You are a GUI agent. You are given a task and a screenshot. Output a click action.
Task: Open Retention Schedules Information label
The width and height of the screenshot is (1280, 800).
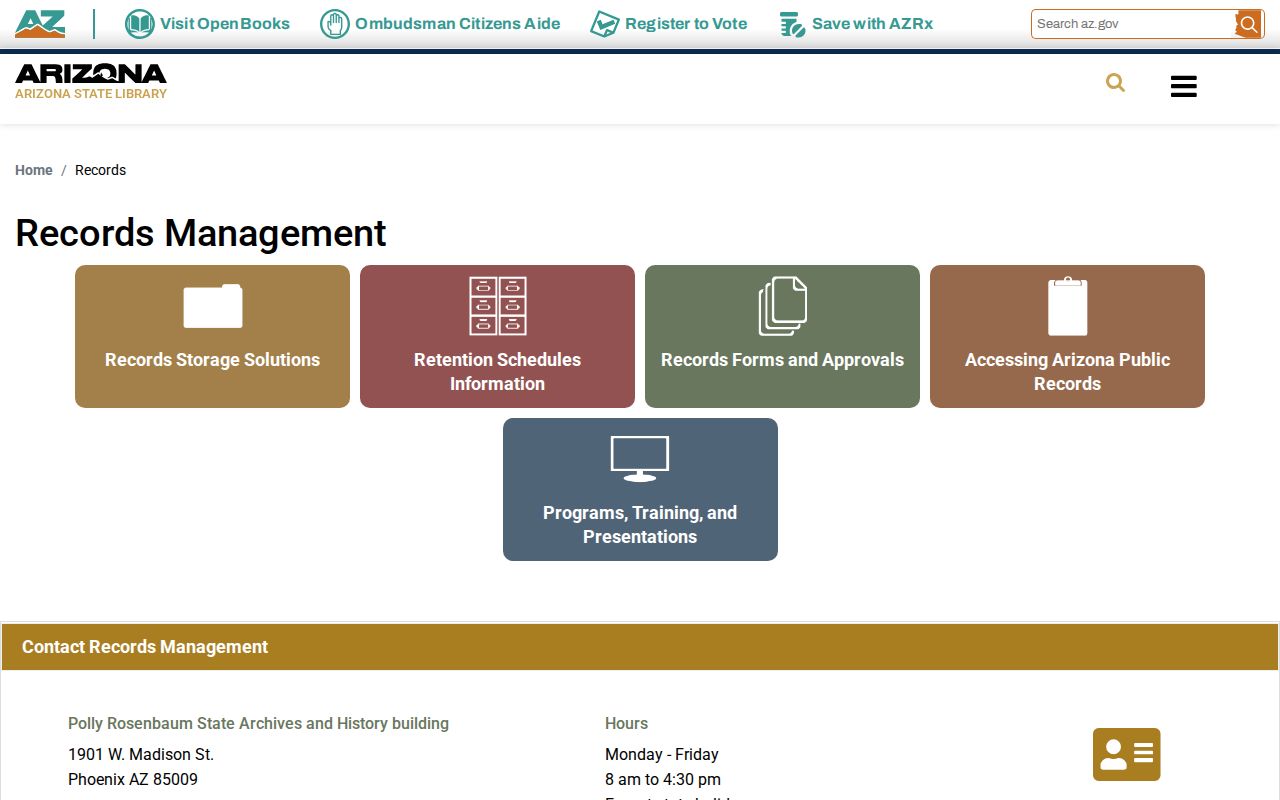click(497, 372)
